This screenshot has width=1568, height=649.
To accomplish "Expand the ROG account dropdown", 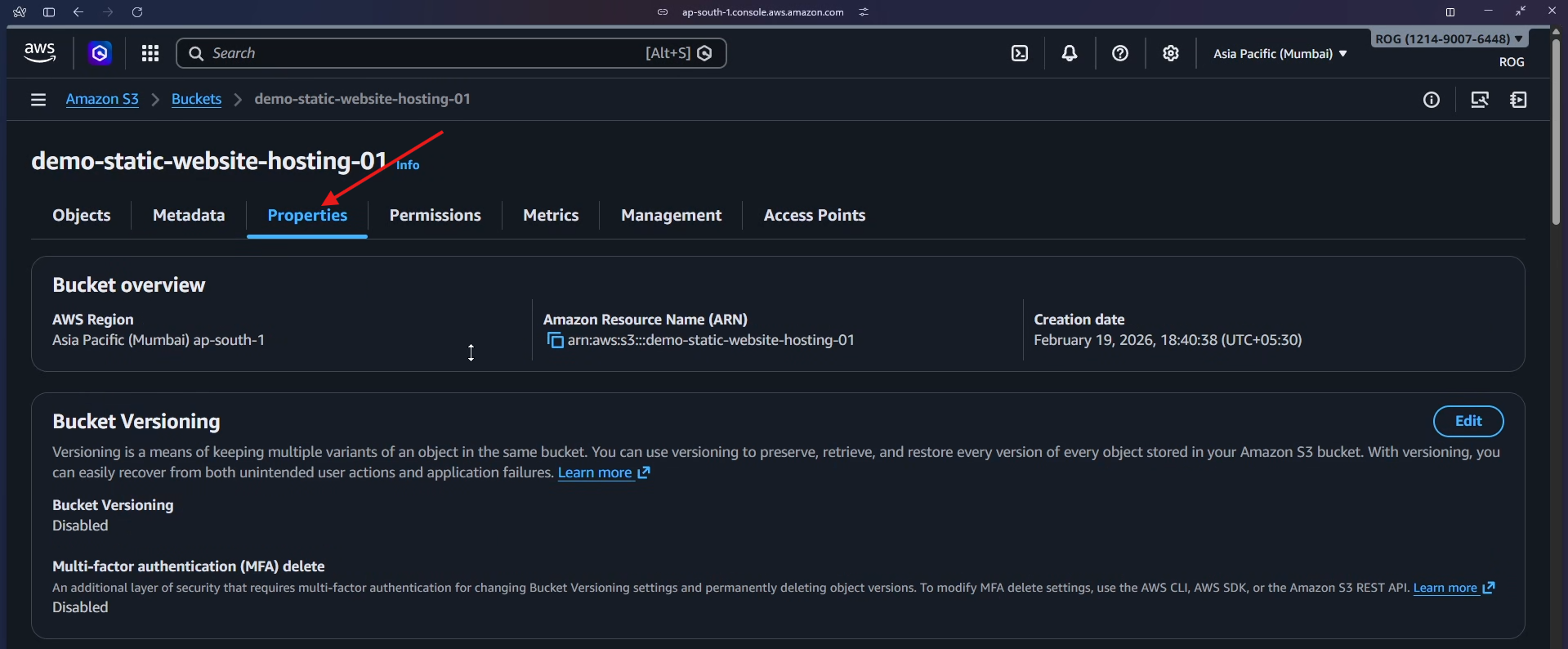I will [1448, 38].
